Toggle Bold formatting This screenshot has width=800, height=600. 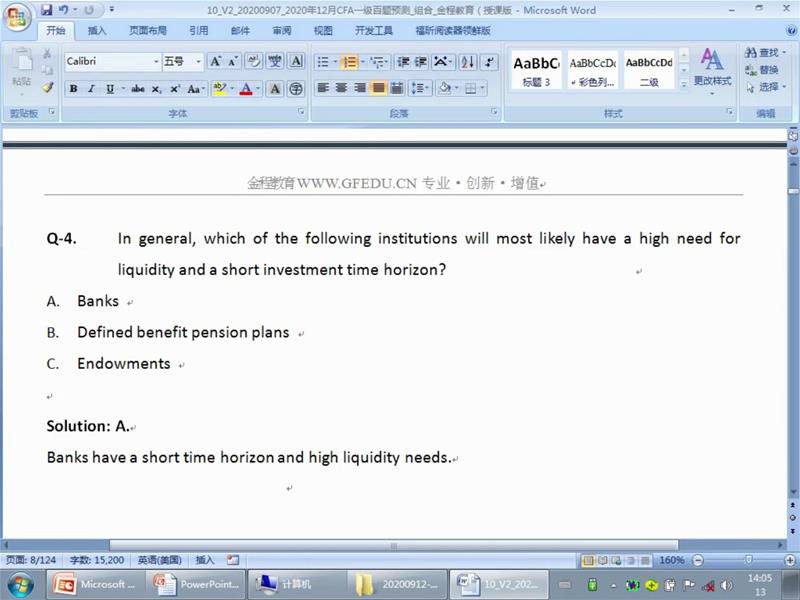tap(73, 89)
